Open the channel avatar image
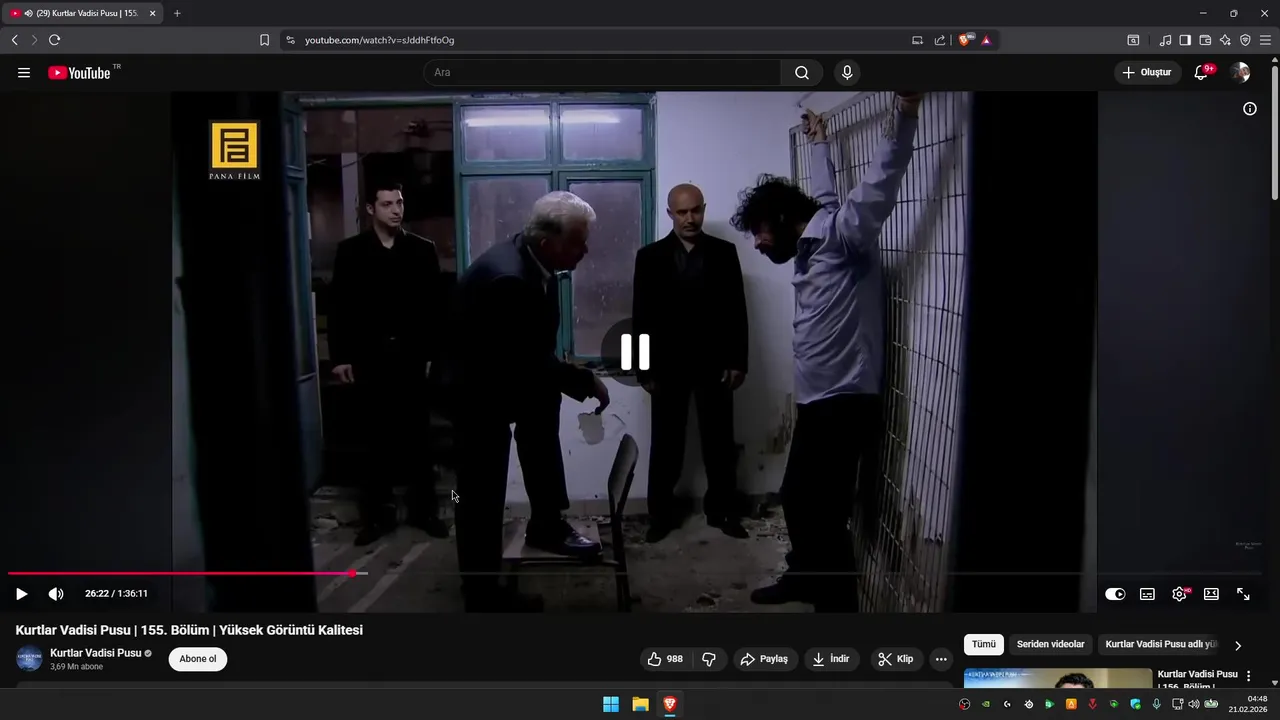 click(x=29, y=659)
